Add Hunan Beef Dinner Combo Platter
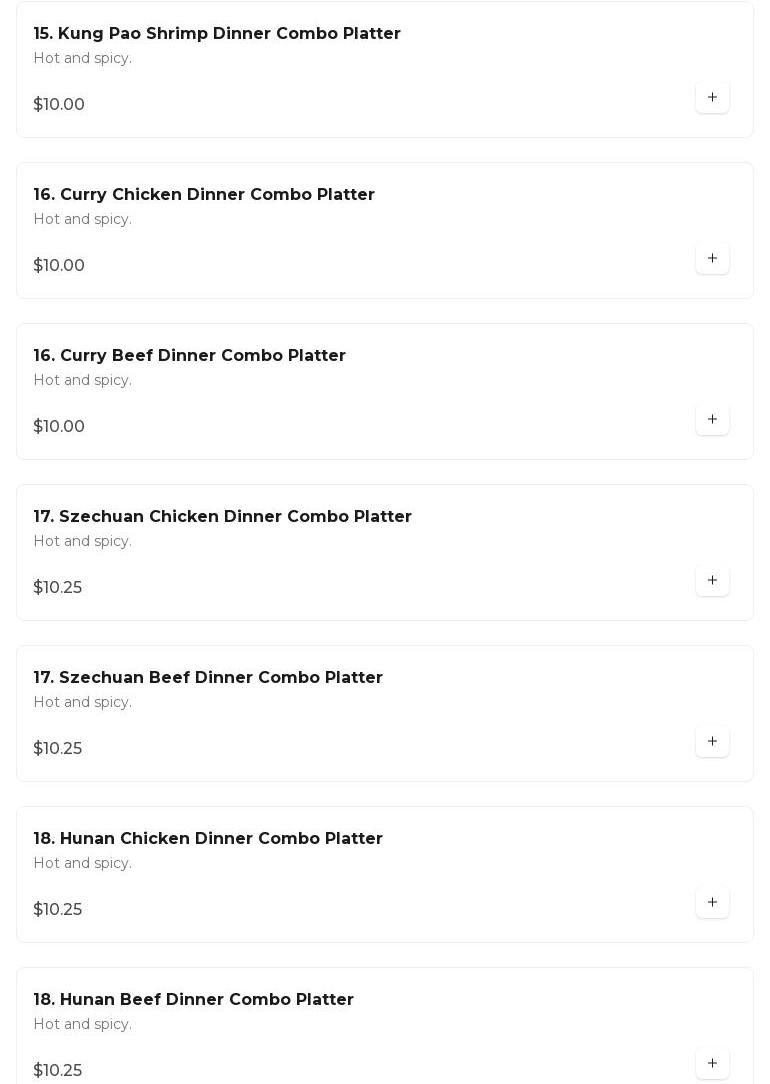The image size is (770, 1084). click(x=712, y=1063)
